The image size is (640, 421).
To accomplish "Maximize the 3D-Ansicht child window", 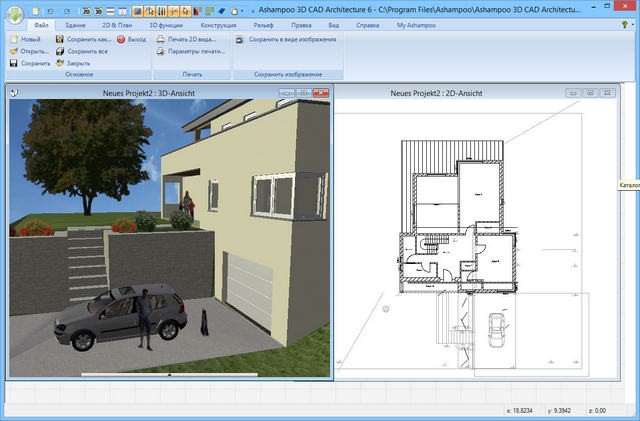I will click(x=304, y=93).
